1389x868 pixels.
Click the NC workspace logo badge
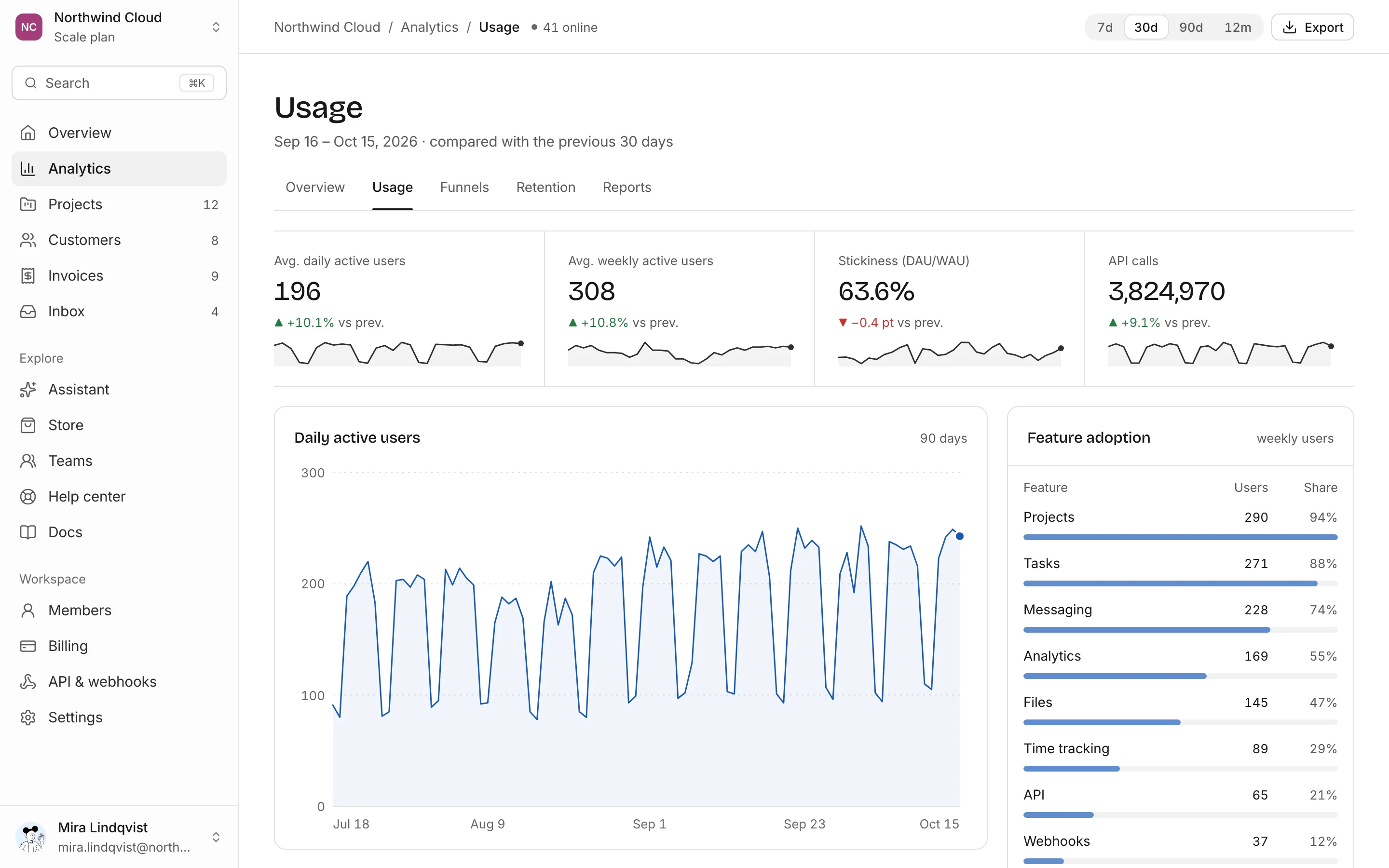coord(29,27)
